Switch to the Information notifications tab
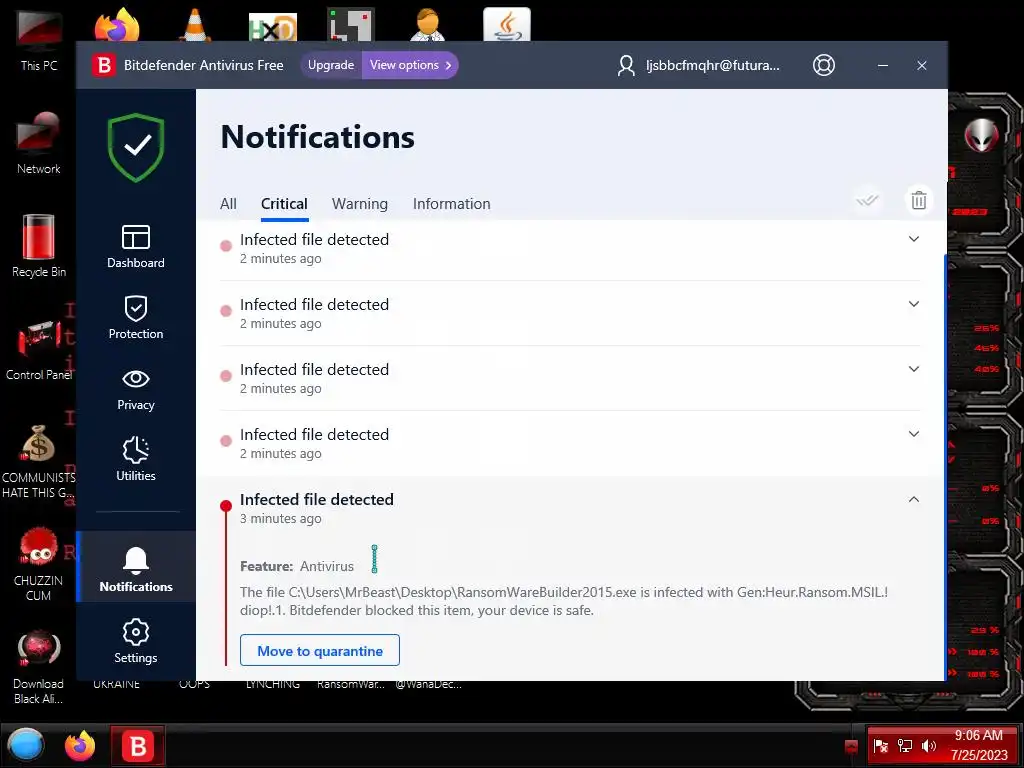Screen dimensions: 1024x768 coord(451,204)
